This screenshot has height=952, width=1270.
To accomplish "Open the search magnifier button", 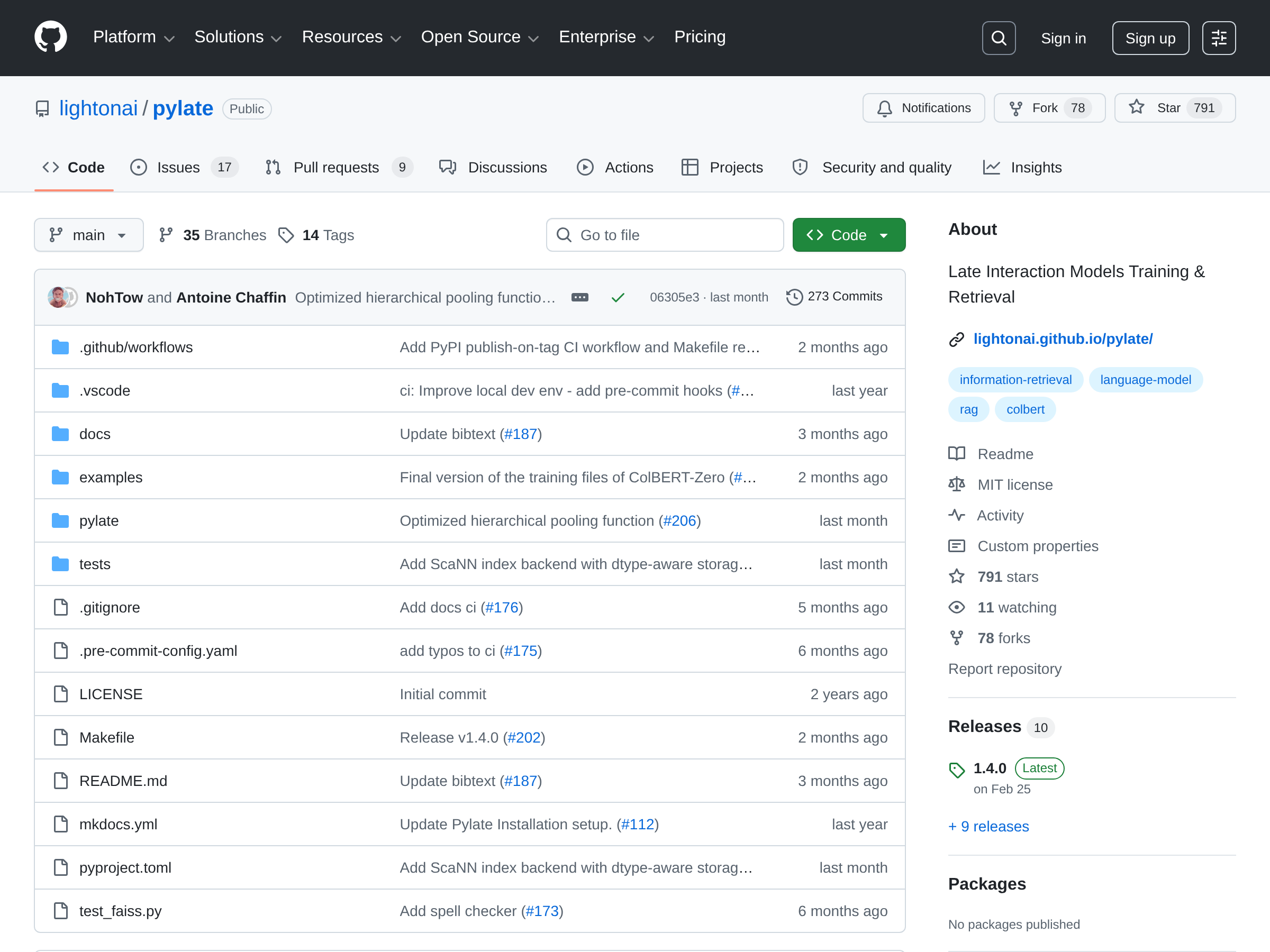I will (x=999, y=38).
